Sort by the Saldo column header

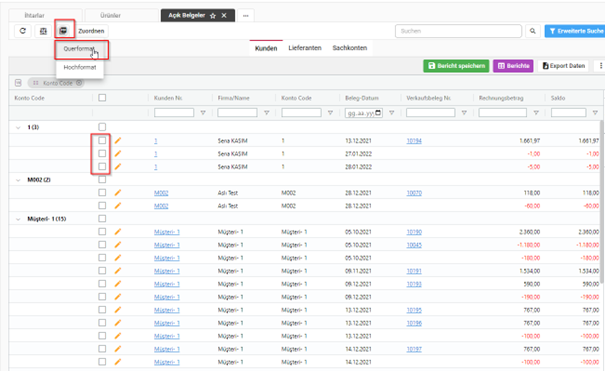click(558, 98)
